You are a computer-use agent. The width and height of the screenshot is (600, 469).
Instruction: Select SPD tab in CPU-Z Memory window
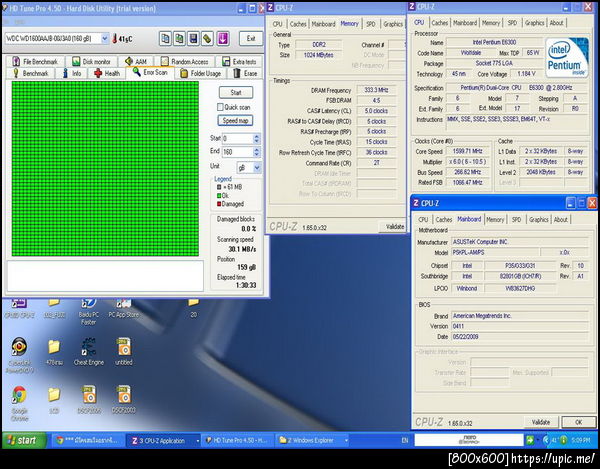[370, 24]
